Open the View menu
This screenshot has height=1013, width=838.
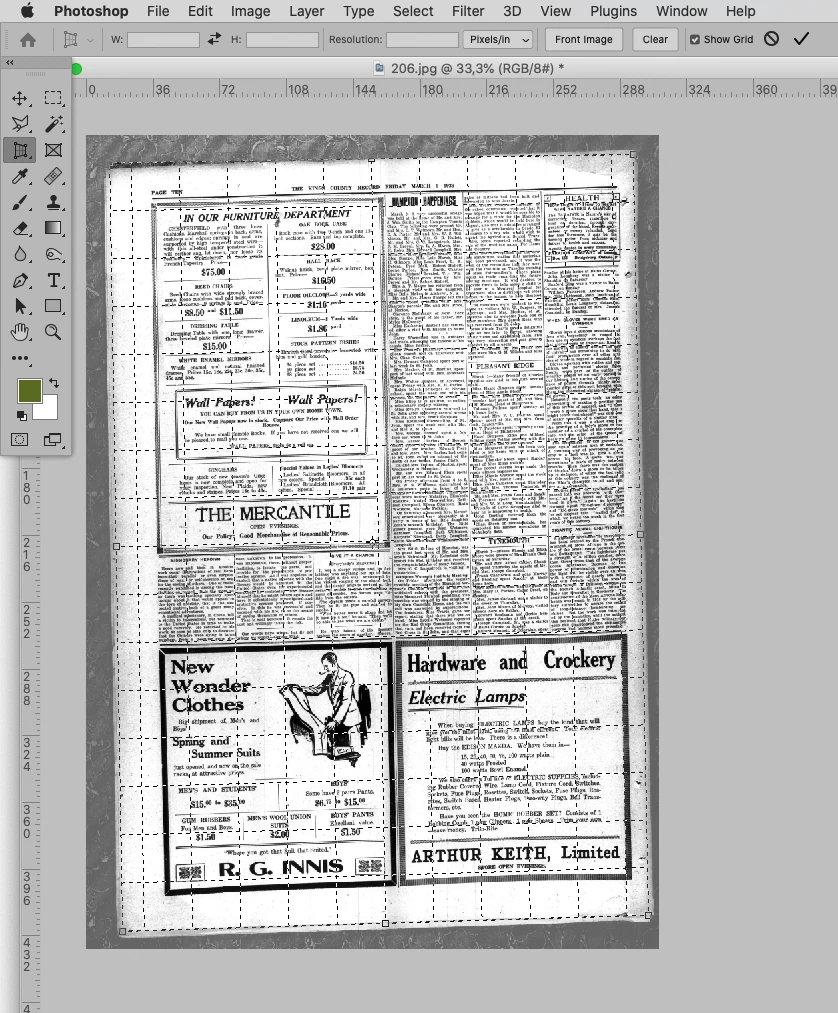(556, 11)
